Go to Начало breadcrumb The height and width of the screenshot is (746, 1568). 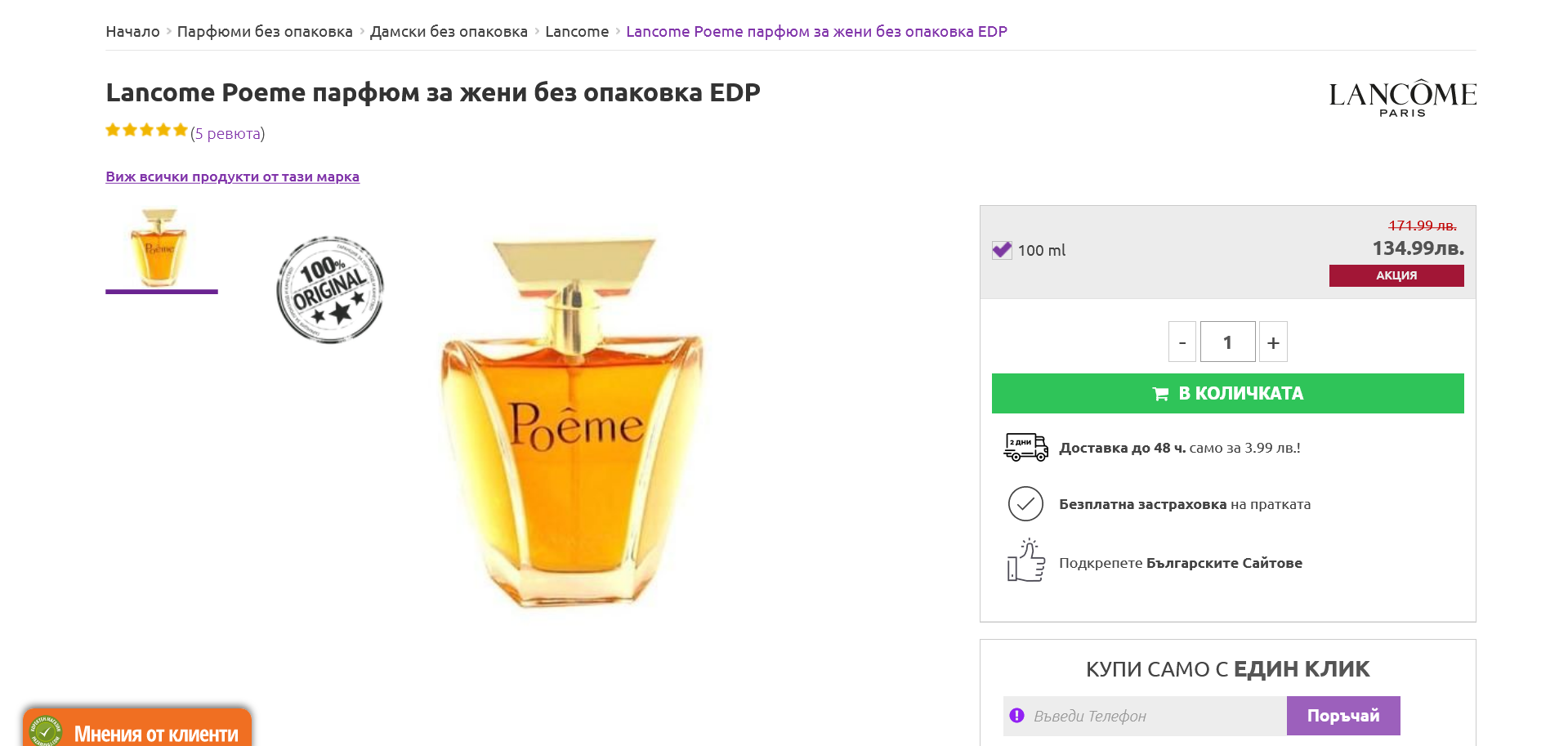(x=132, y=32)
